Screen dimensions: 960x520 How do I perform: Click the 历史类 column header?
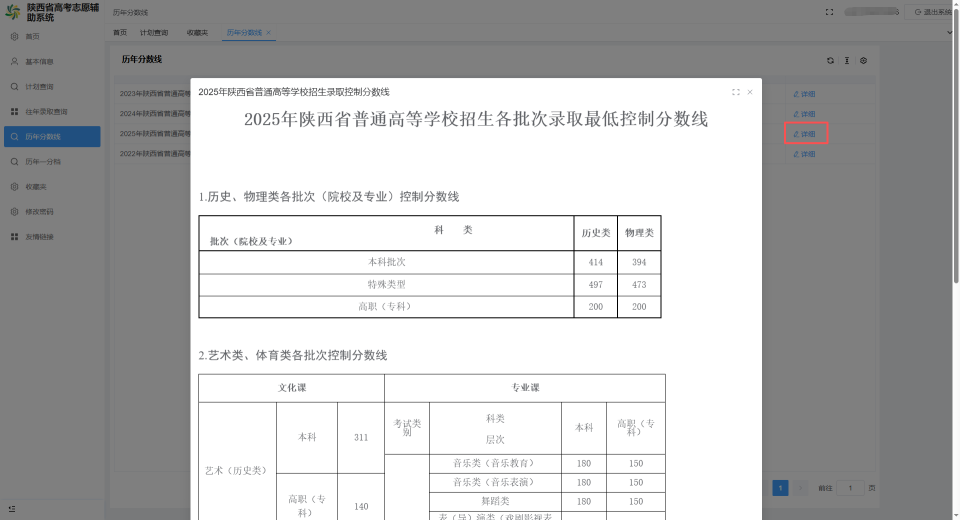coord(596,233)
